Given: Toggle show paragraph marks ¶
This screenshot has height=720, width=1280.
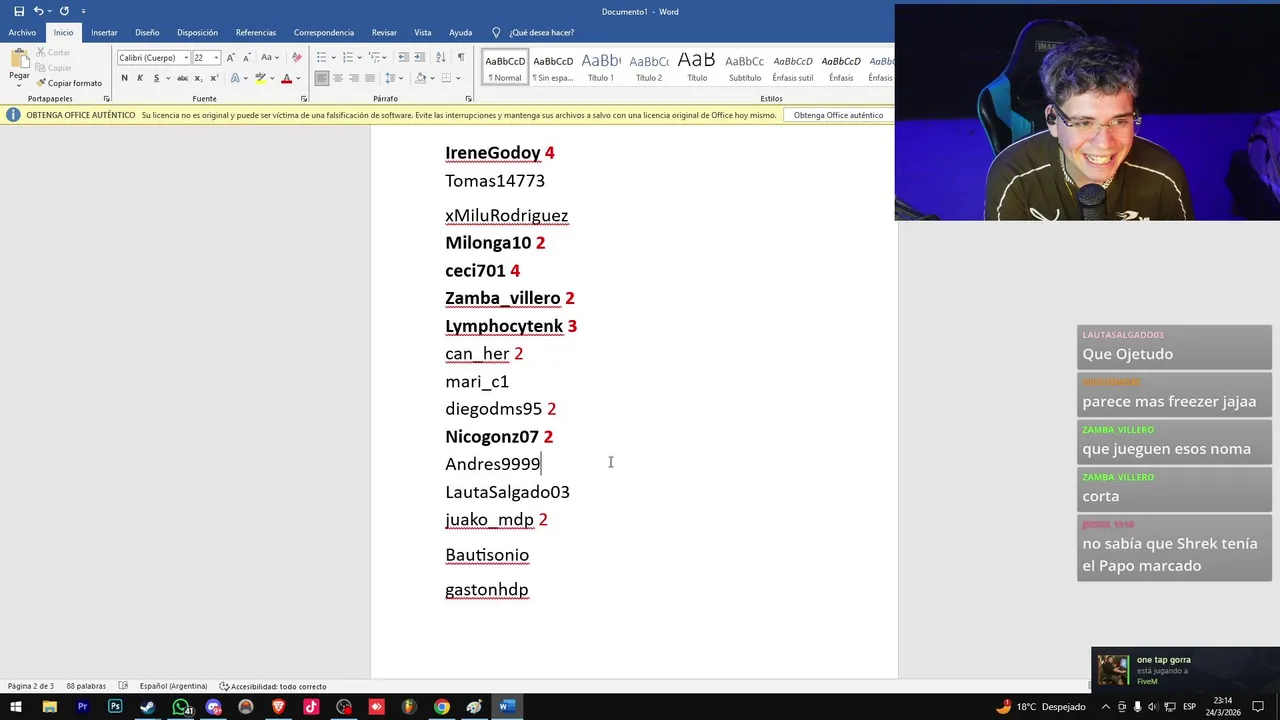Looking at the screenshot, I should point(460,58).
